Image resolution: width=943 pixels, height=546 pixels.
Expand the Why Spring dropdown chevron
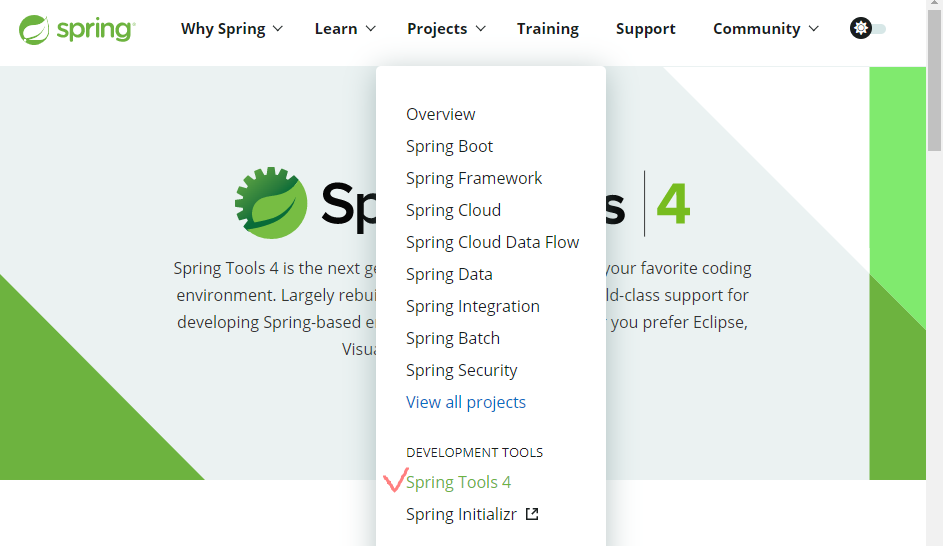278,29
